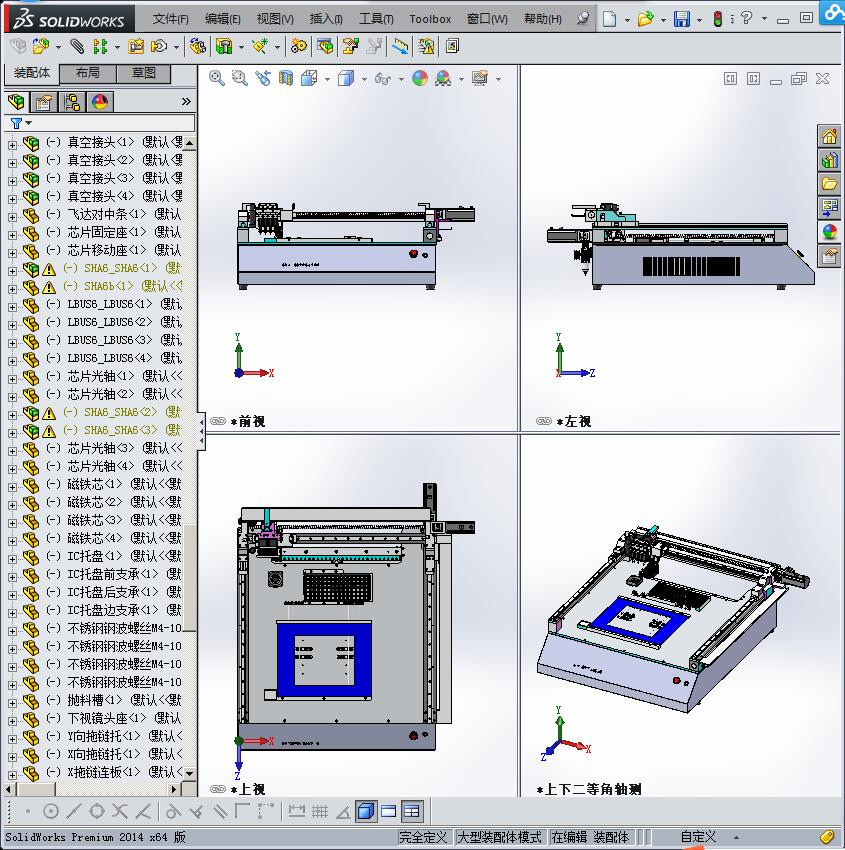This screenshot has height=850, width=845.
Task: Click the Show Hidden Components icon
Action: (x=197, y=47)
